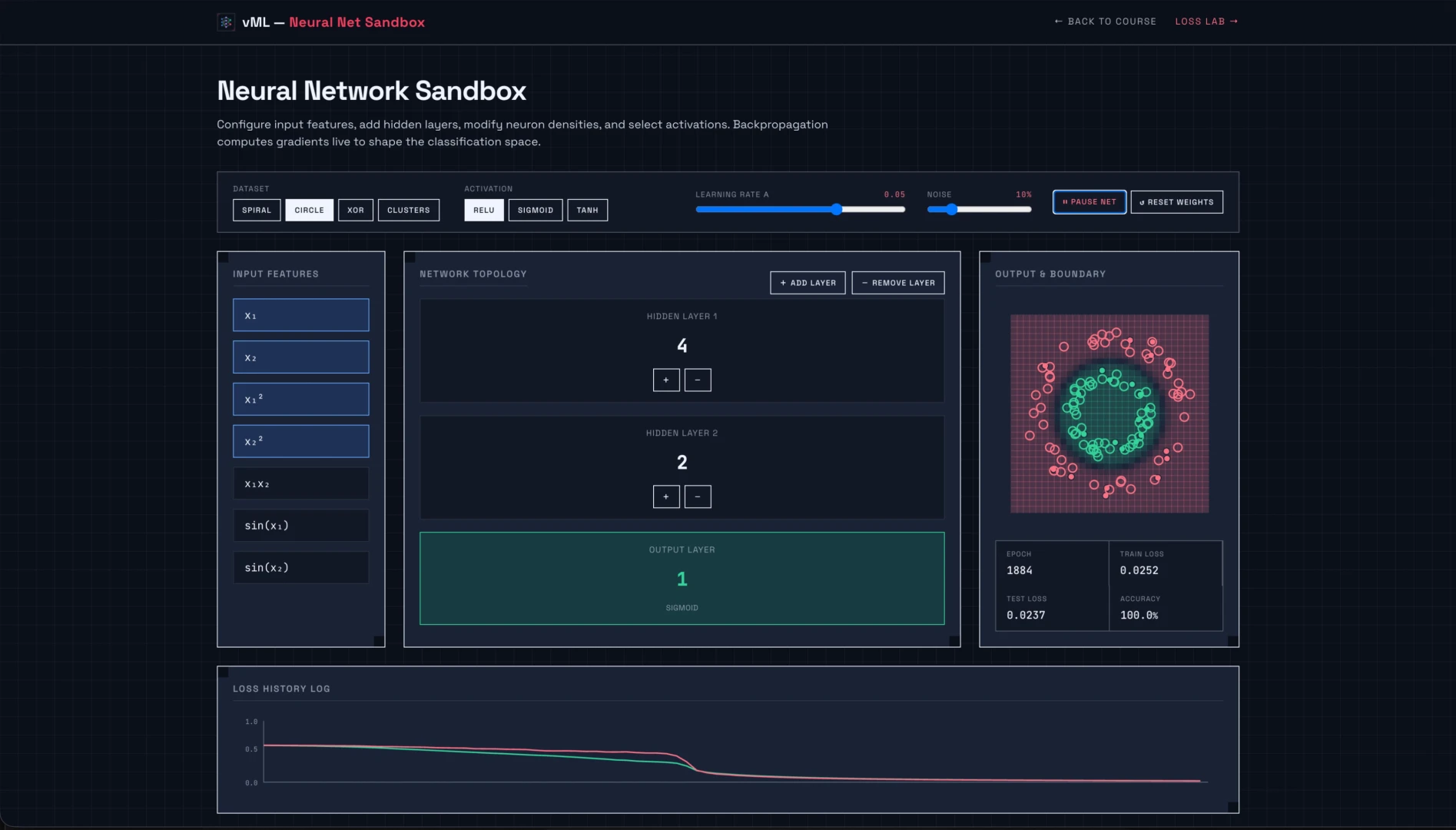Click the loss history chart
Image resolution: width=1456 pixels, height=830 pixels.
(x=728, y=752)
